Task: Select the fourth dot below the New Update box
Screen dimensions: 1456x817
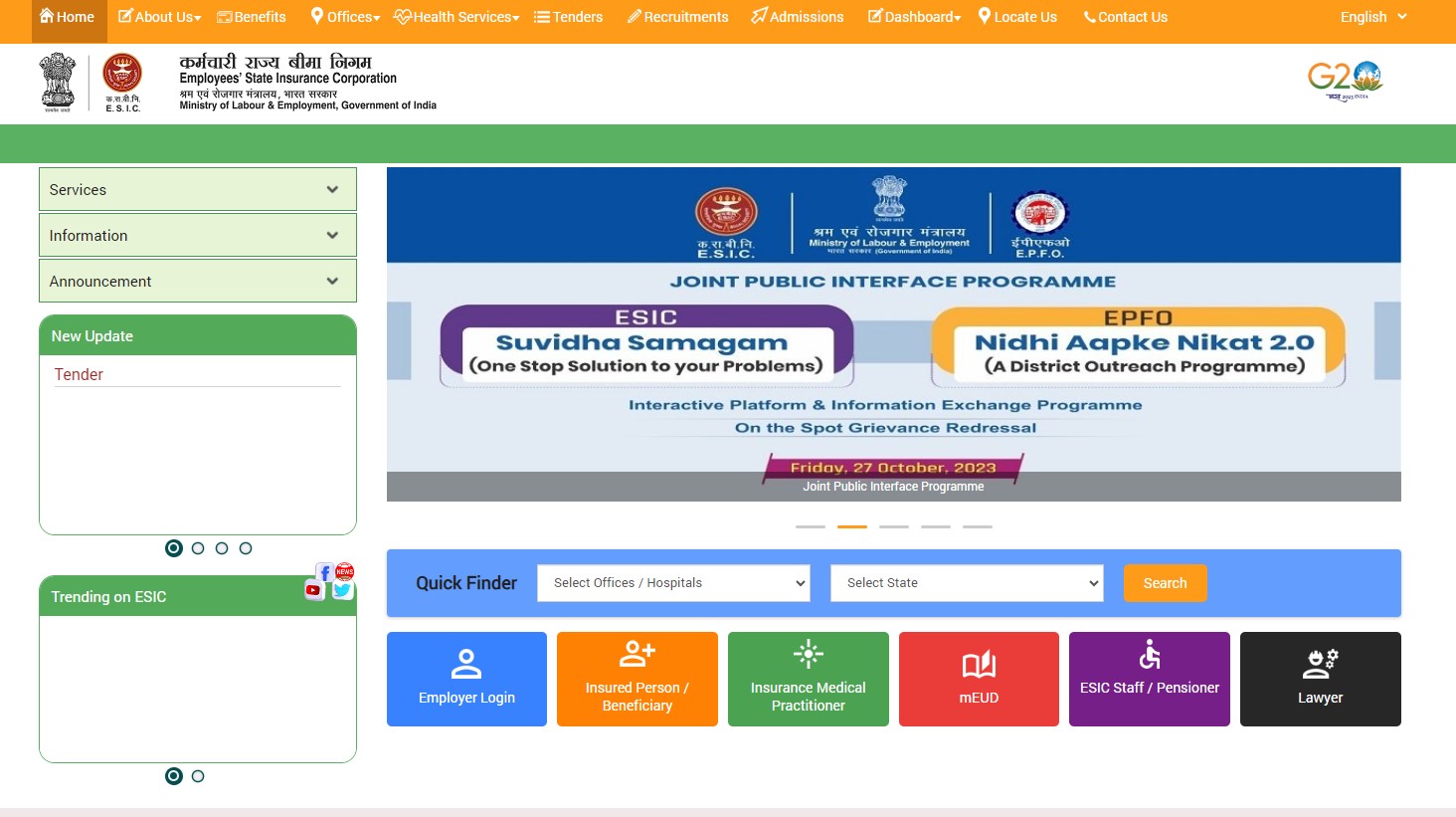Action: 246,548
